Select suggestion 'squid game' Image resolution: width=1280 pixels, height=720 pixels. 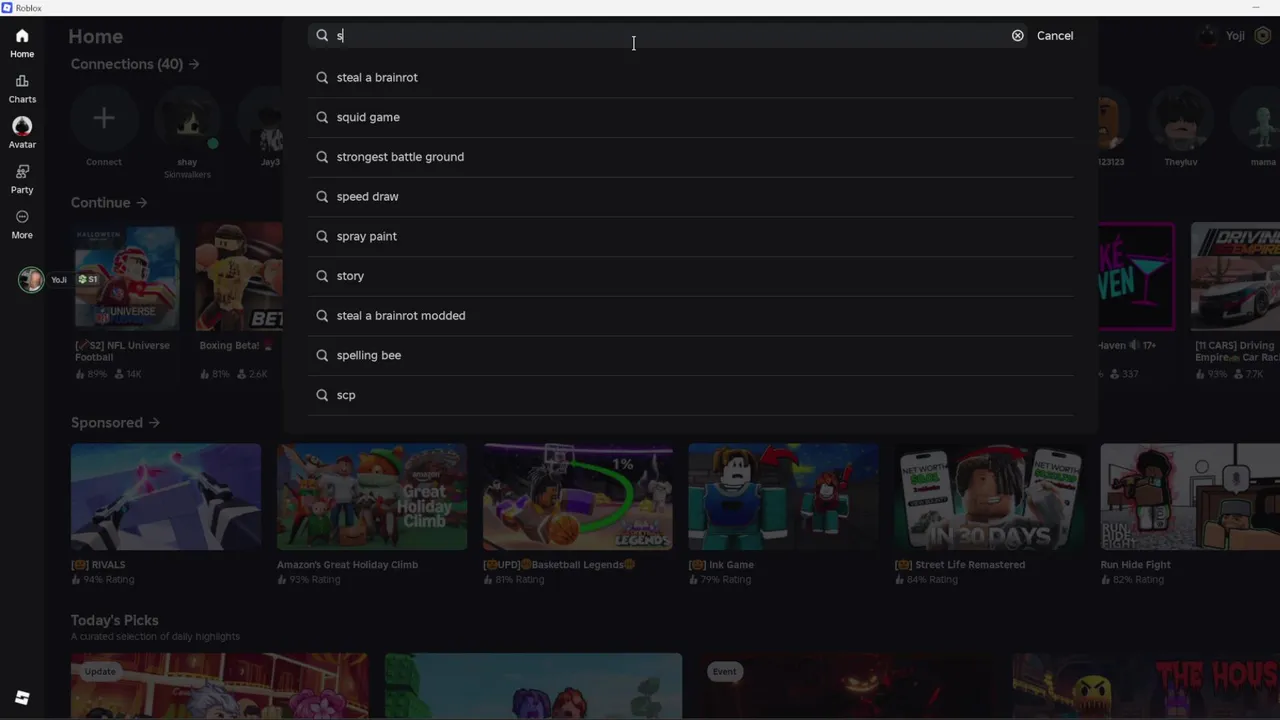click(691, 117)
